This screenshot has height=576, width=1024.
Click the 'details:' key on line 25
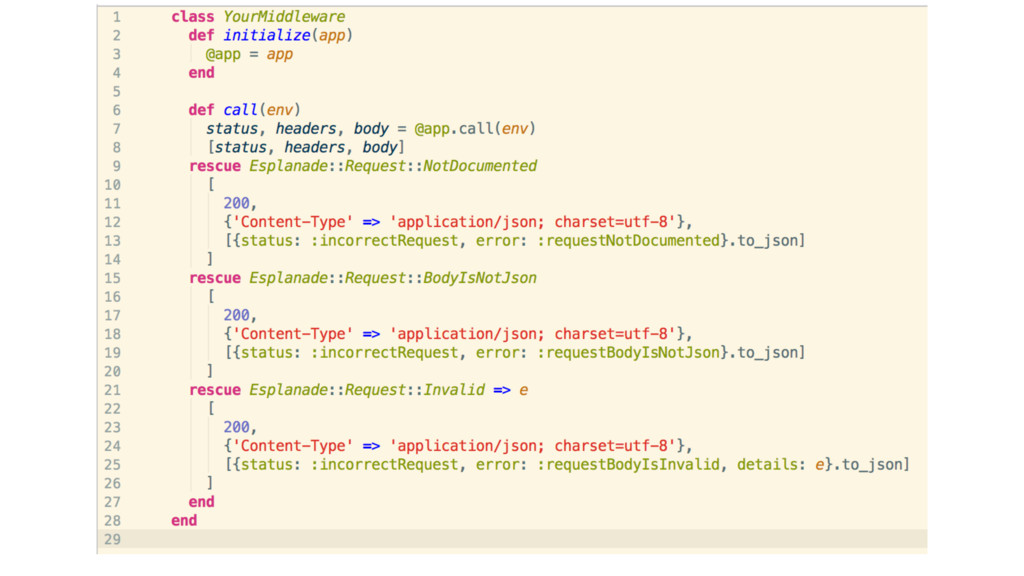tap(771, 464)
